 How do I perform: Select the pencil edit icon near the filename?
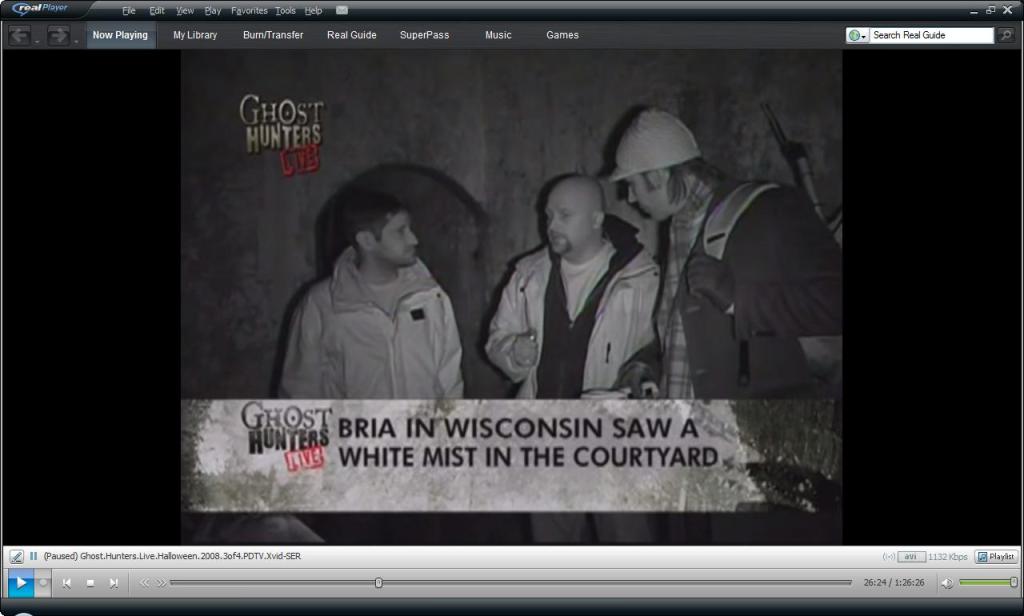tap(16, 556)
